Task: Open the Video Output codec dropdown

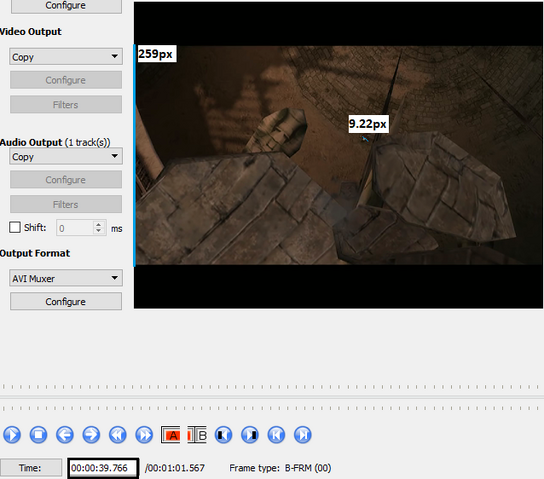Action: point(66,57)
